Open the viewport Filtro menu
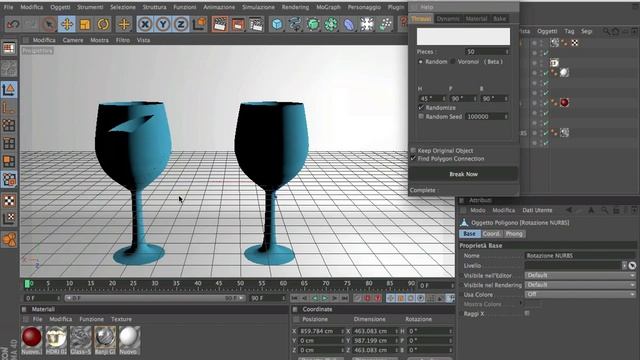This screenshot has height=360, width=640. 122,40
